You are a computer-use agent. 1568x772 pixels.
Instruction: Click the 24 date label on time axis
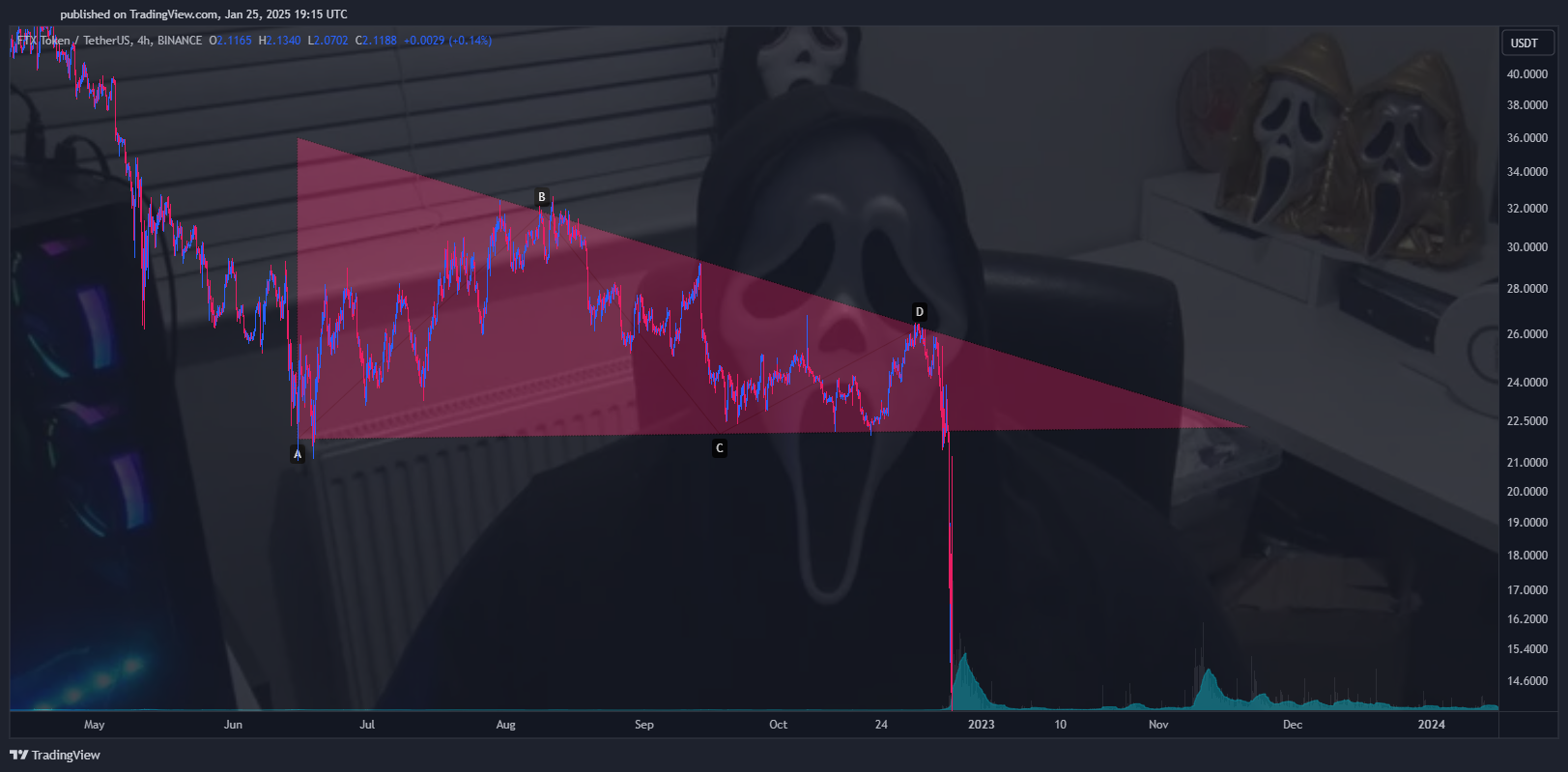pos(881,725)
